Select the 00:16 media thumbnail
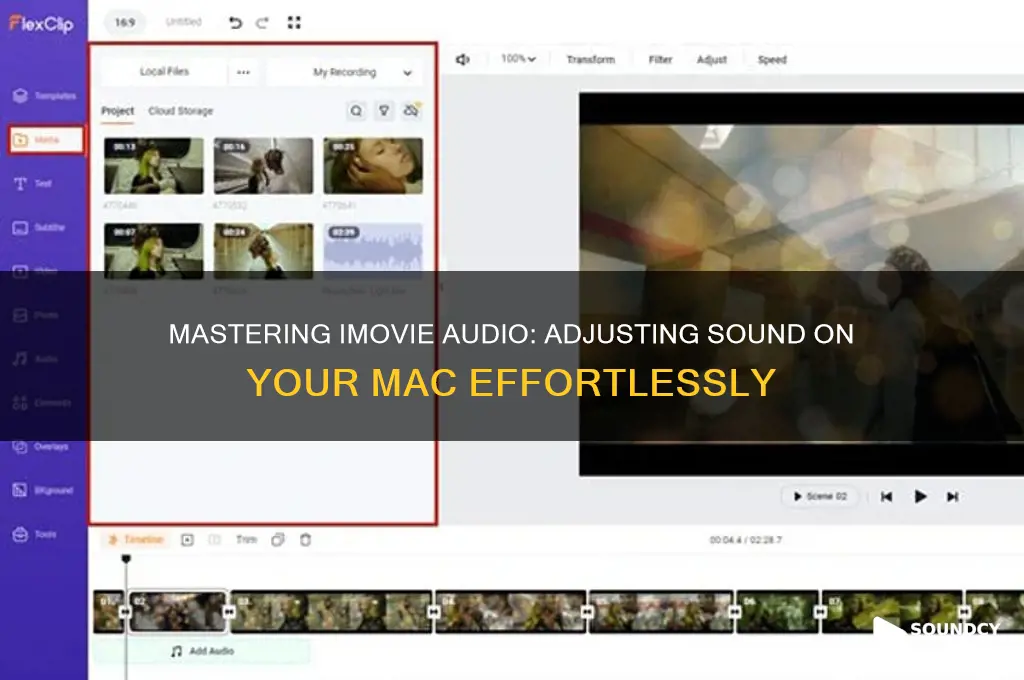The image size is (1024, 680). [263, 166]
